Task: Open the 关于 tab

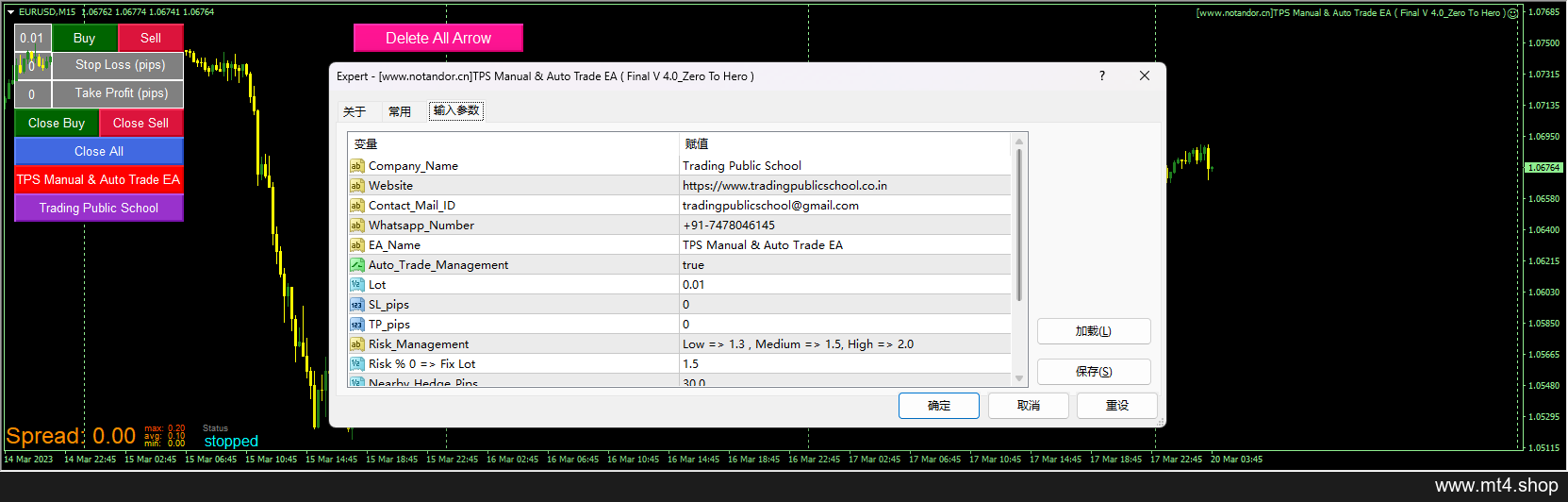Action: click(355, 111)
